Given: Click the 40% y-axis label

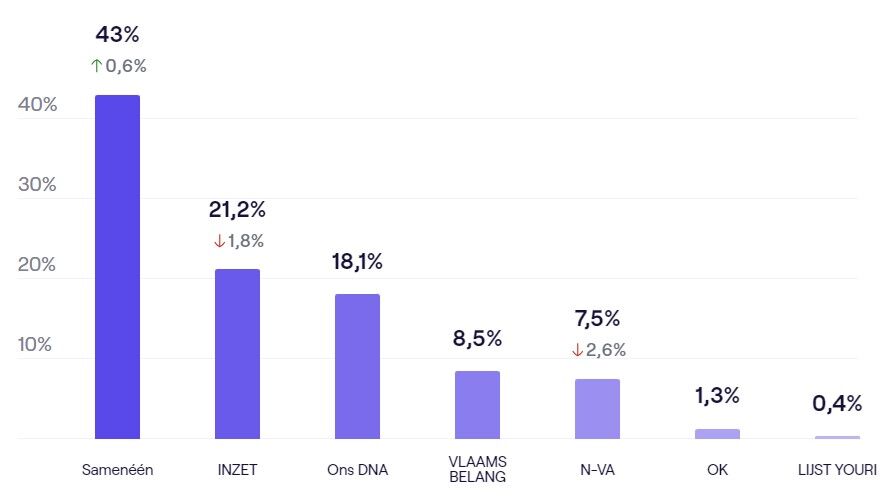Looking at the screenshot, I should 38,105.
